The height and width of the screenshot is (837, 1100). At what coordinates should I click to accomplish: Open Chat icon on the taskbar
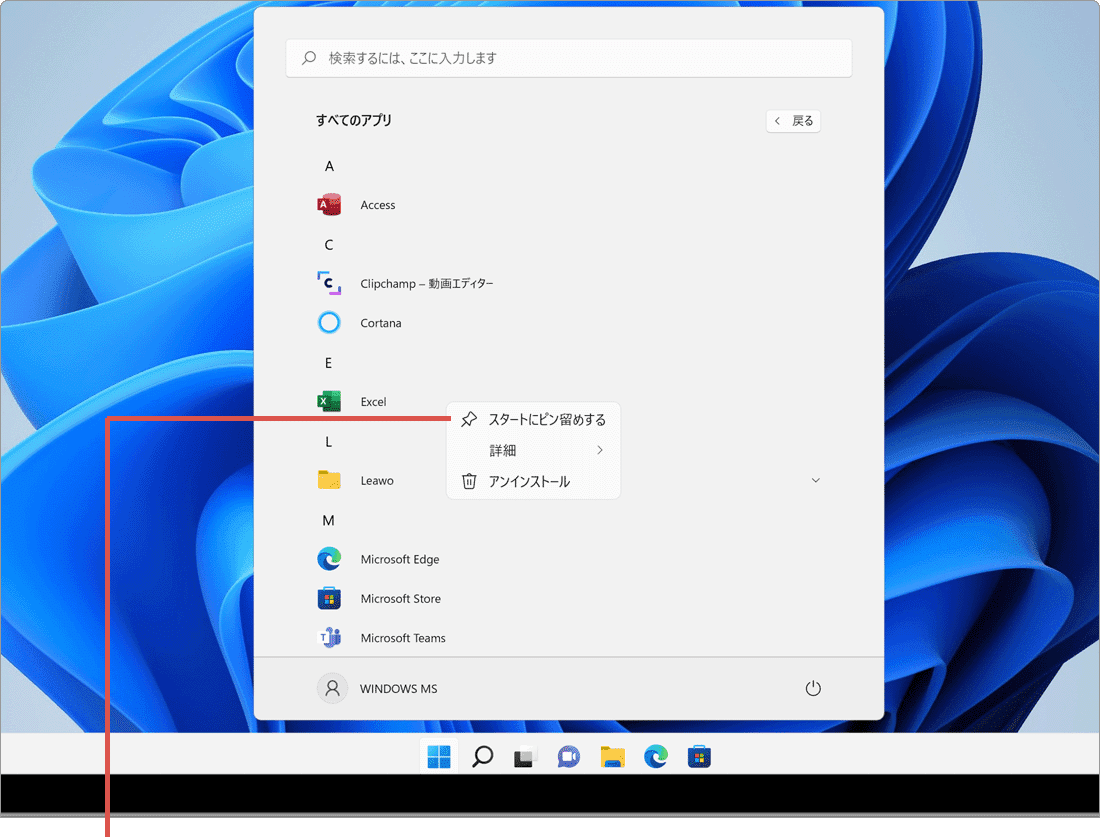(569, 757)
